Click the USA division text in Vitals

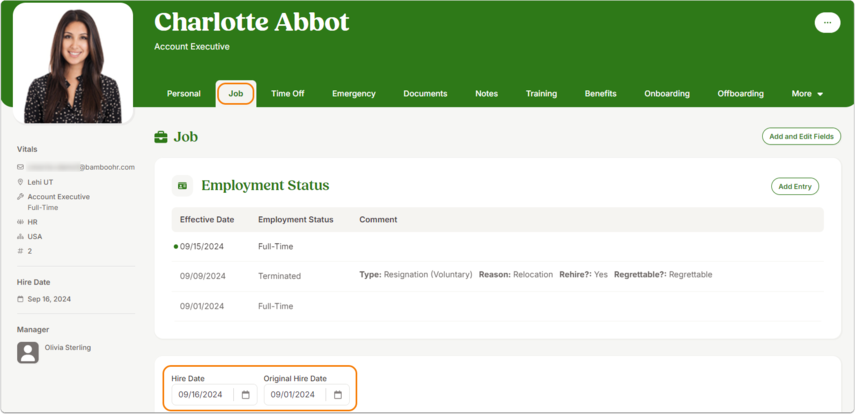click(x=35, y=237)
